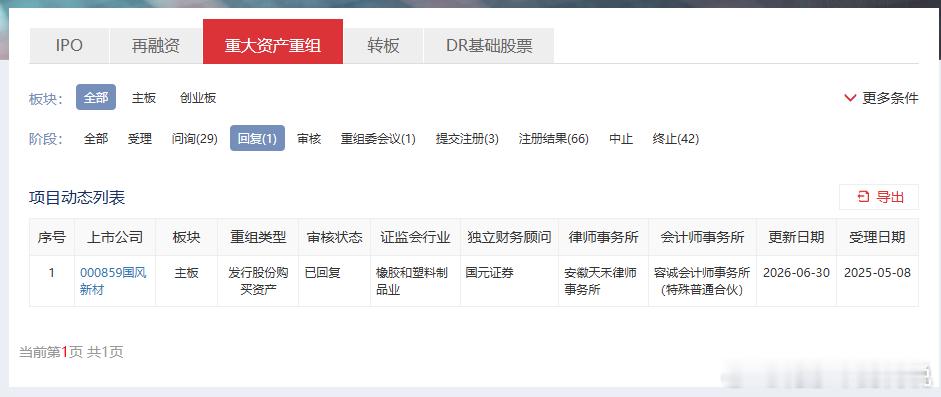941x397 pixels.
Task: Open the 转板 tab
Action: pos(383,46)
